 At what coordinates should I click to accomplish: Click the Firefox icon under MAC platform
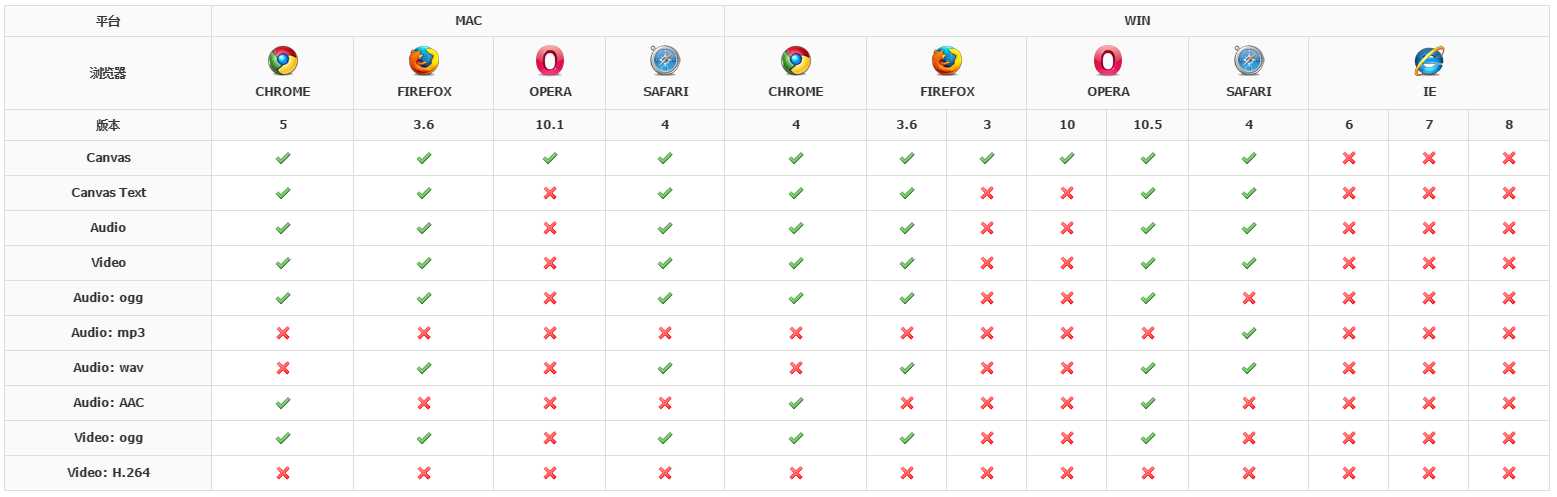pos(424,62)
